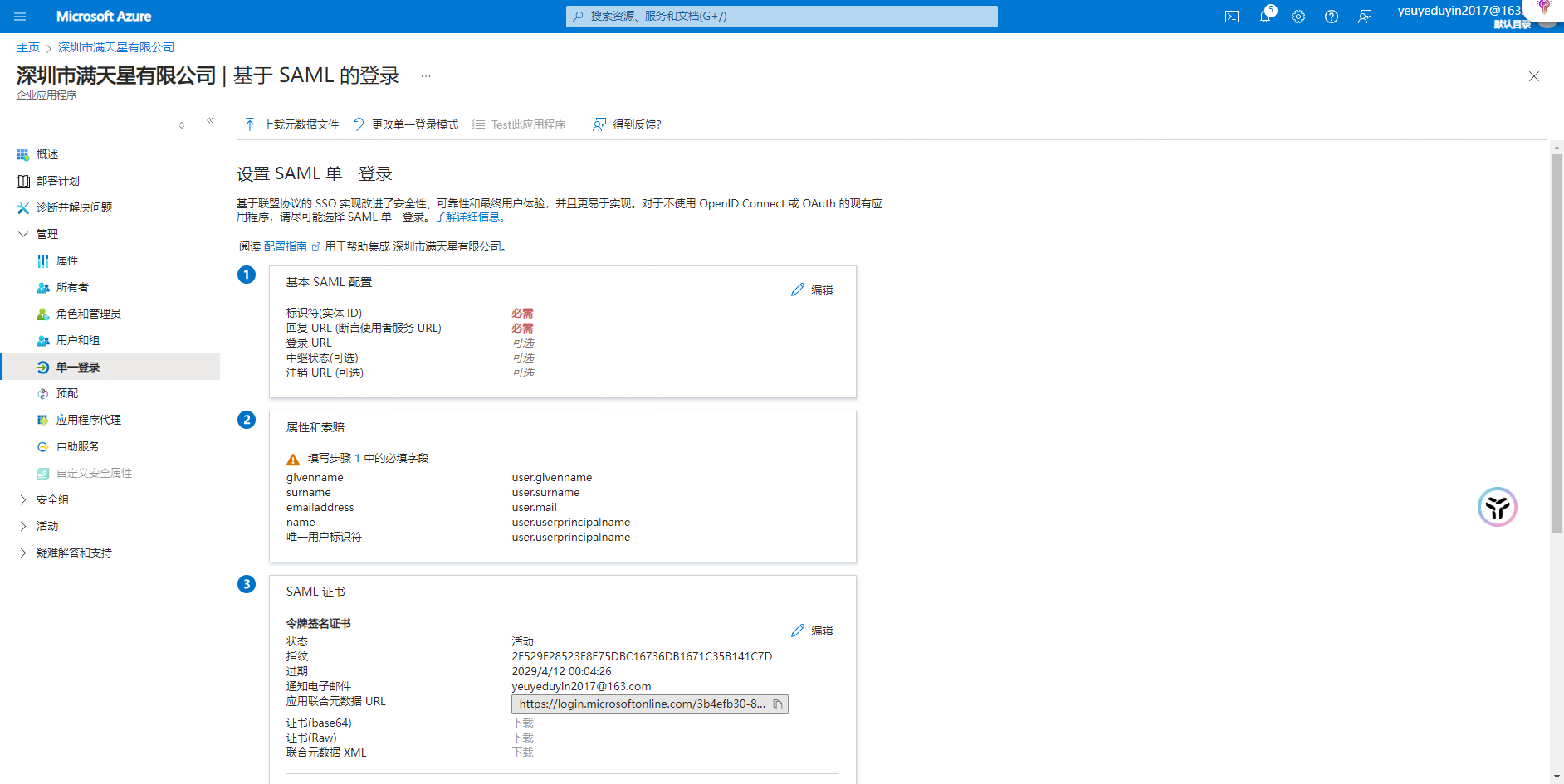Click the floating Copilot assistant icon

coord(1498,507)
